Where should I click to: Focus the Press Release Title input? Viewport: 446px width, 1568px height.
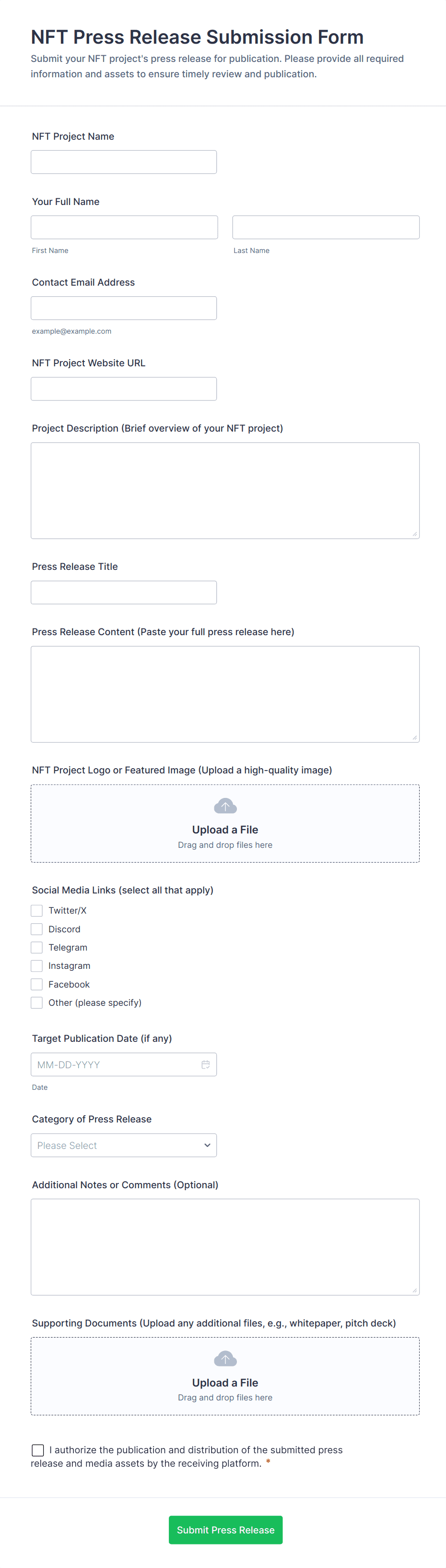coord(124,592)
